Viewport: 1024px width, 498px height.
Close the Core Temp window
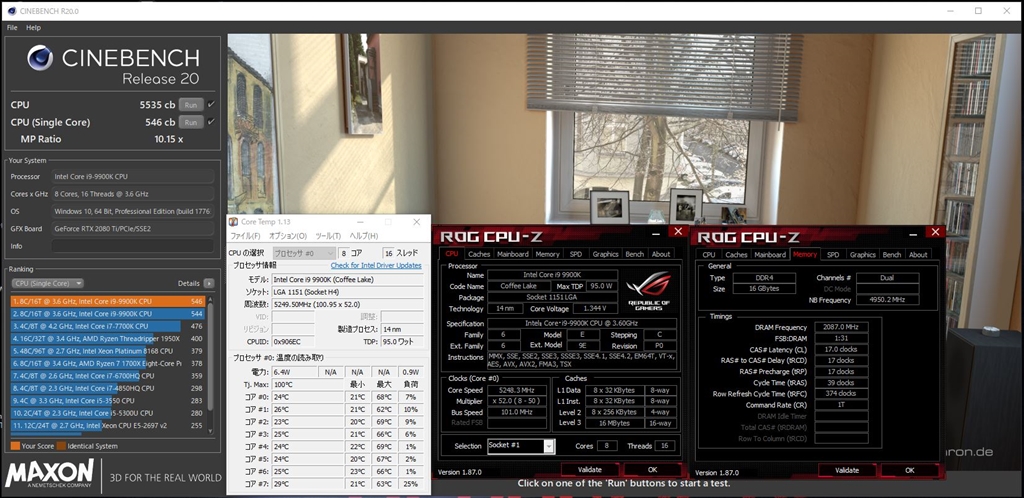[417, 222]
